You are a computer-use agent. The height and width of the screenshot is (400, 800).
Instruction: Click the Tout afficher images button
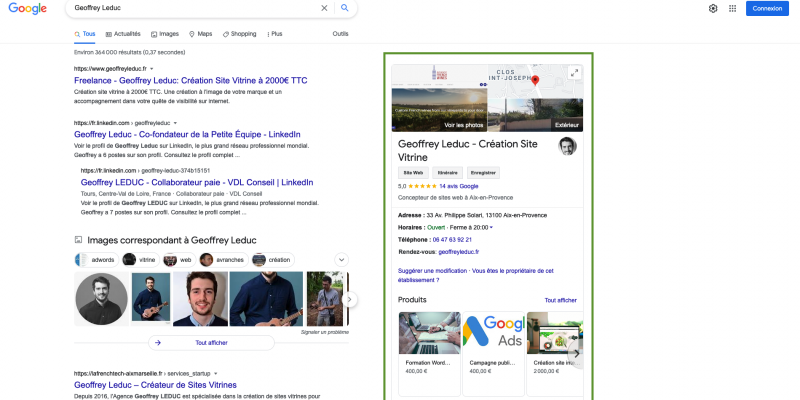(x=211, y=343)
